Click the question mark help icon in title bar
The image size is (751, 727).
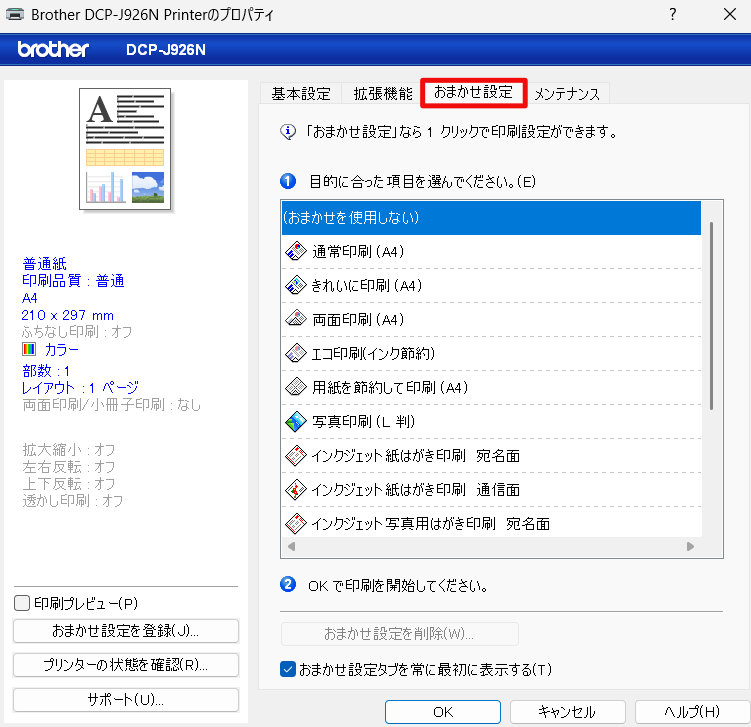coord(673,14)
